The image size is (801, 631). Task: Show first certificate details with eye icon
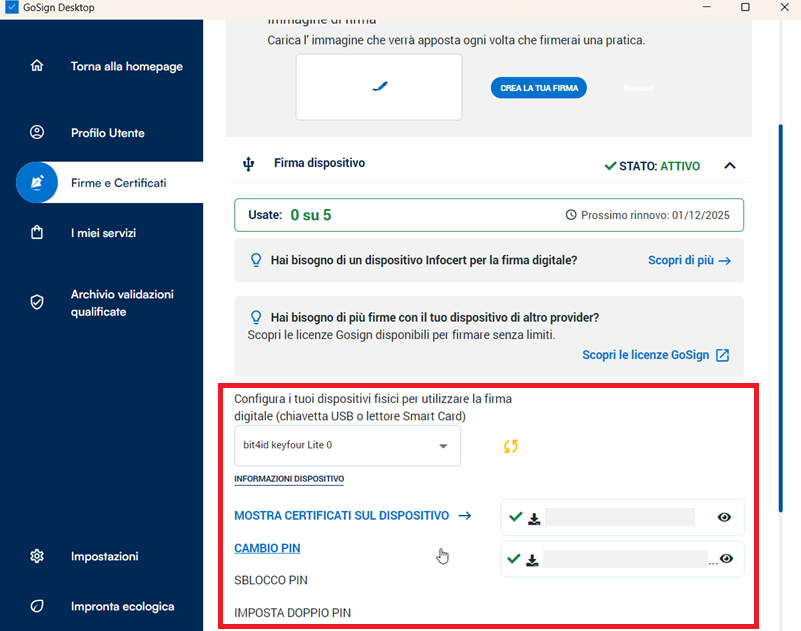[725, 517]
